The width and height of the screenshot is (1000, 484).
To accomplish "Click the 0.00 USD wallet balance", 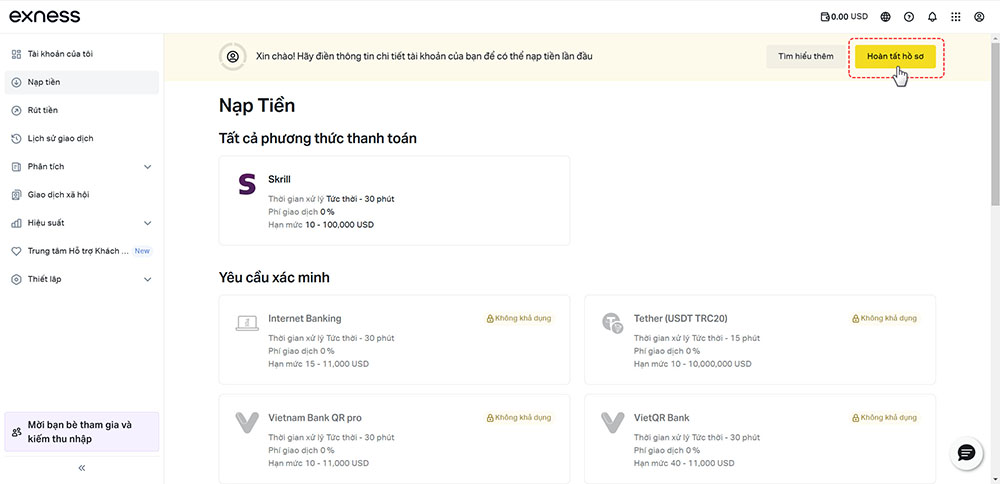I will pyautogui.click(x=844, y=17).
